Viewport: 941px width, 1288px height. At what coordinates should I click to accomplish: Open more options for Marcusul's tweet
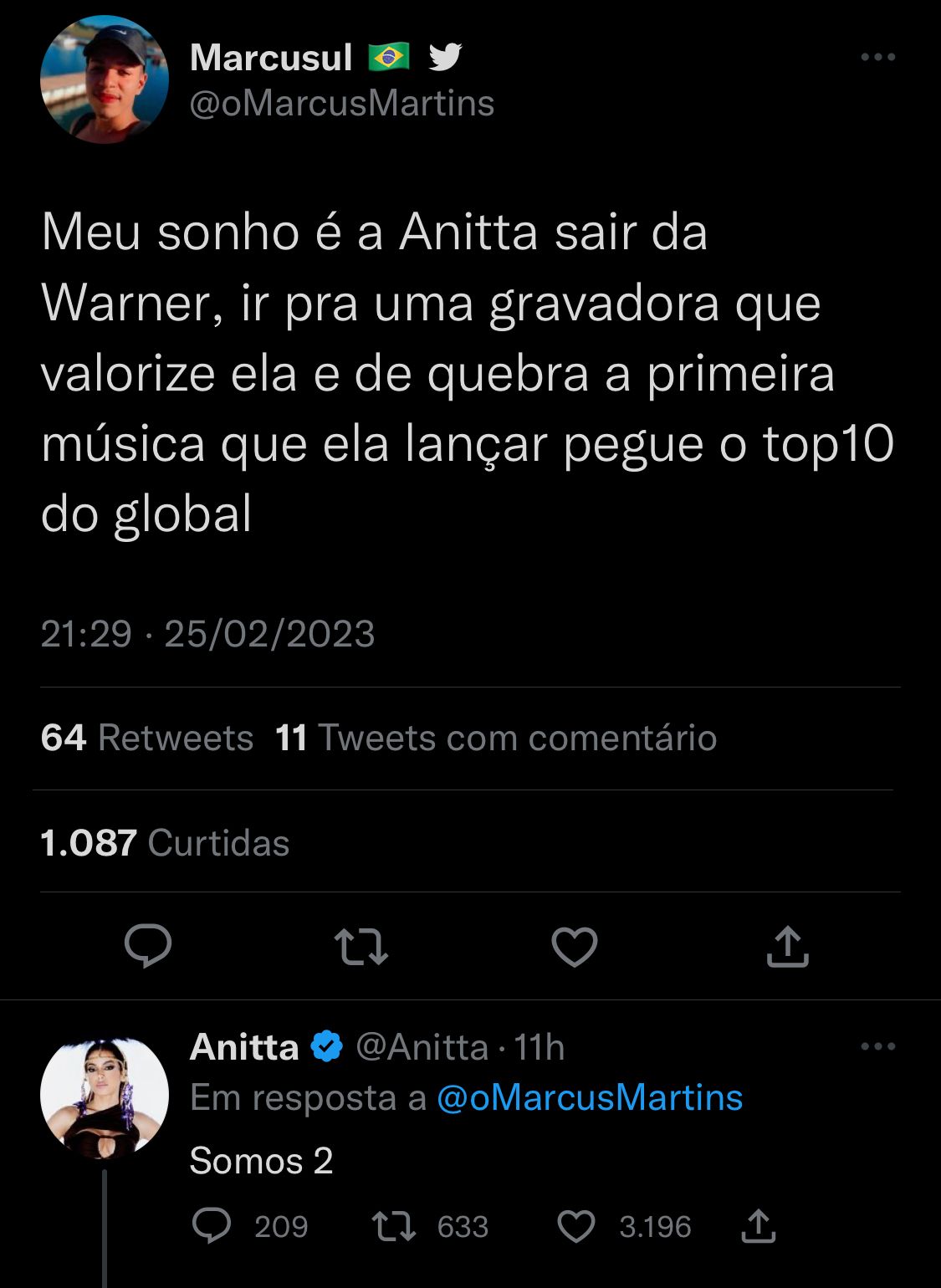click(878, 57)
